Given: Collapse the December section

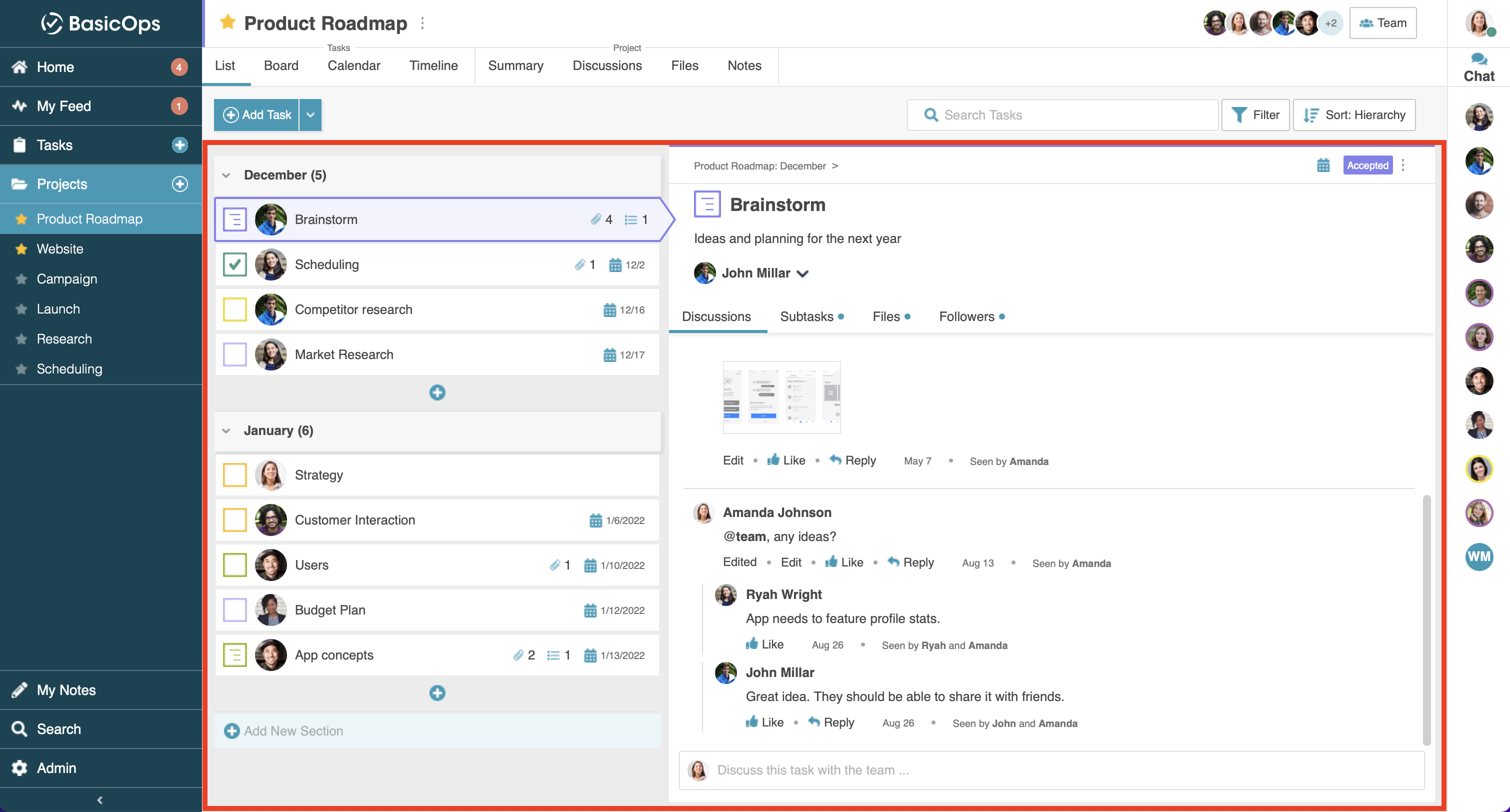Looking at the screenshot, I should 226,175.
